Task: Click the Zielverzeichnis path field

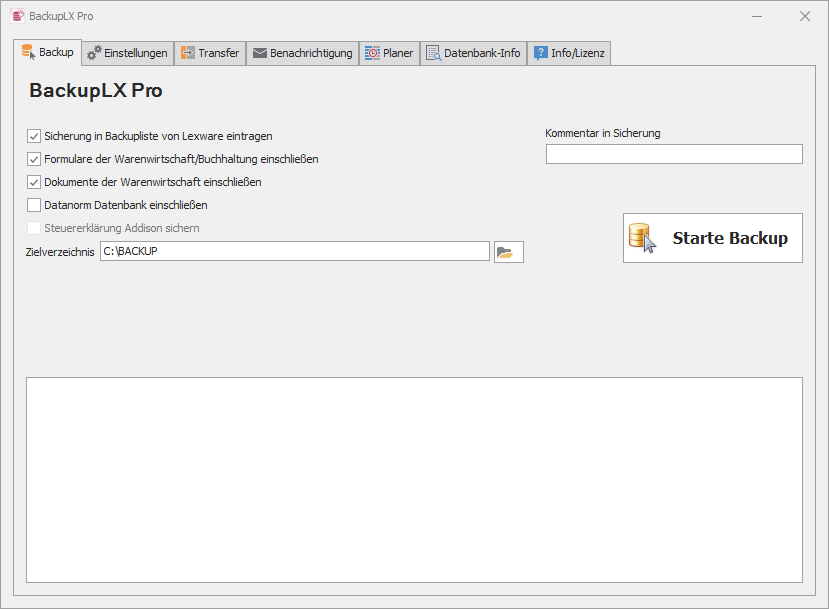Action: click(295, 251)
